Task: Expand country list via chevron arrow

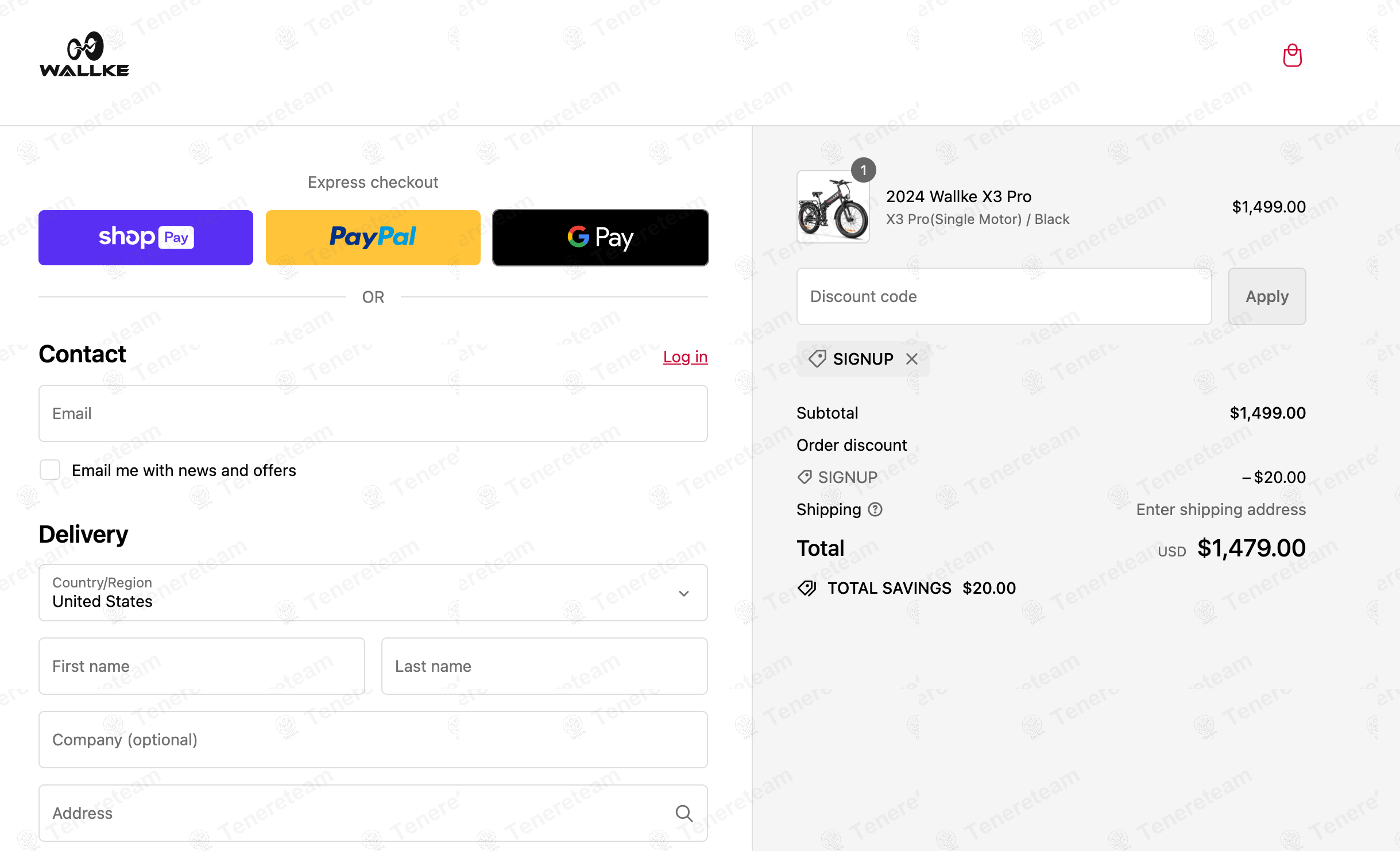Action: click(683, 593)
